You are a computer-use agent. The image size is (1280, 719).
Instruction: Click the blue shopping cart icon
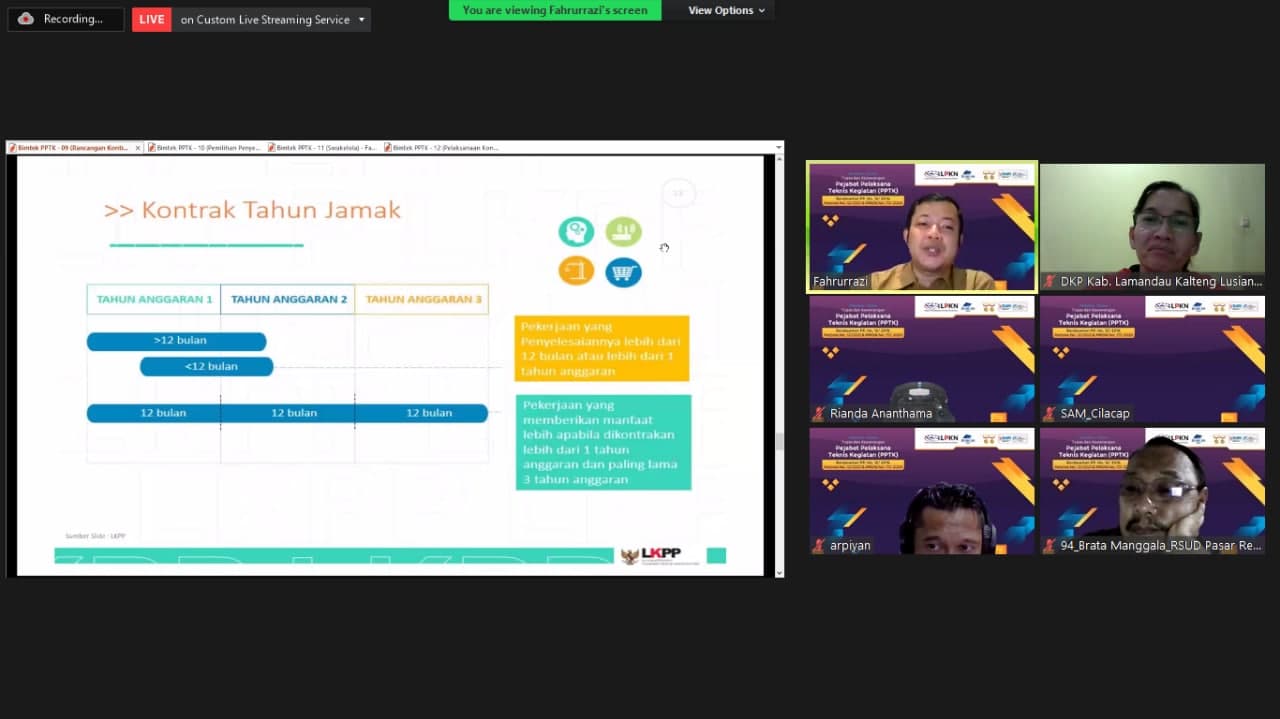(623, 271)
